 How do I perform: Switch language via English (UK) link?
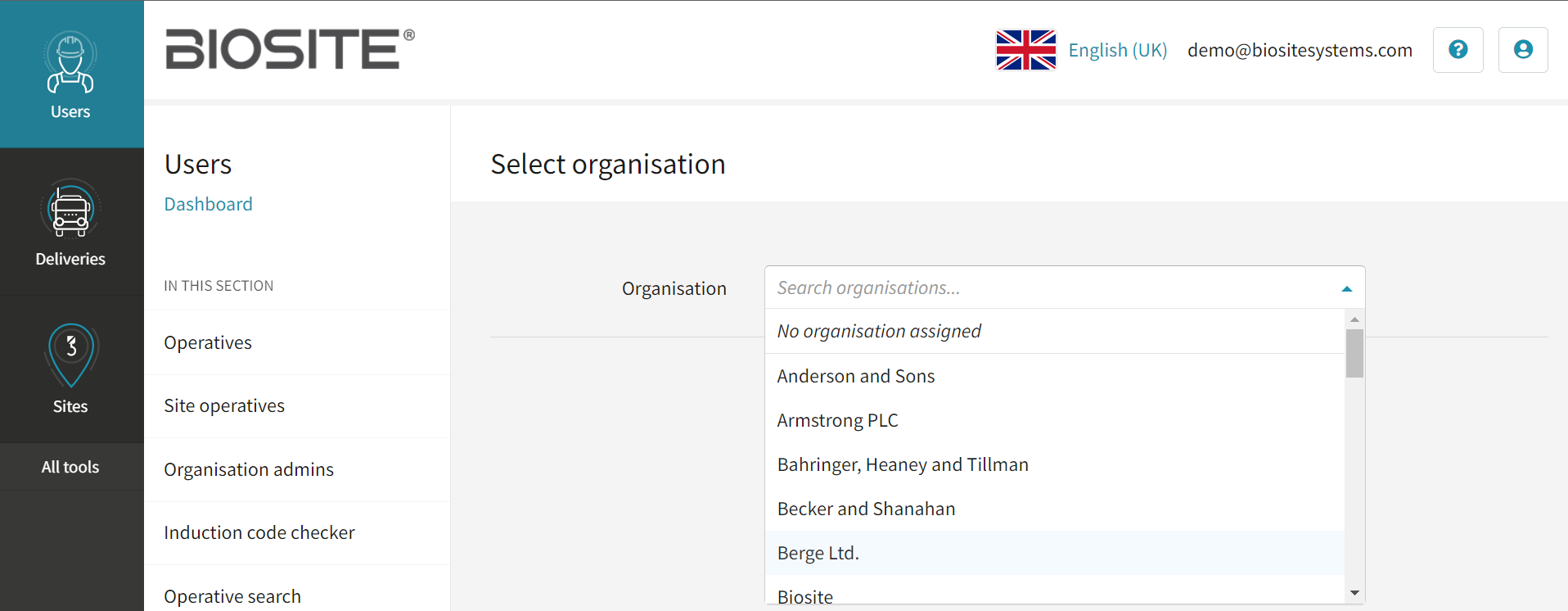(x=1118, y=50)
